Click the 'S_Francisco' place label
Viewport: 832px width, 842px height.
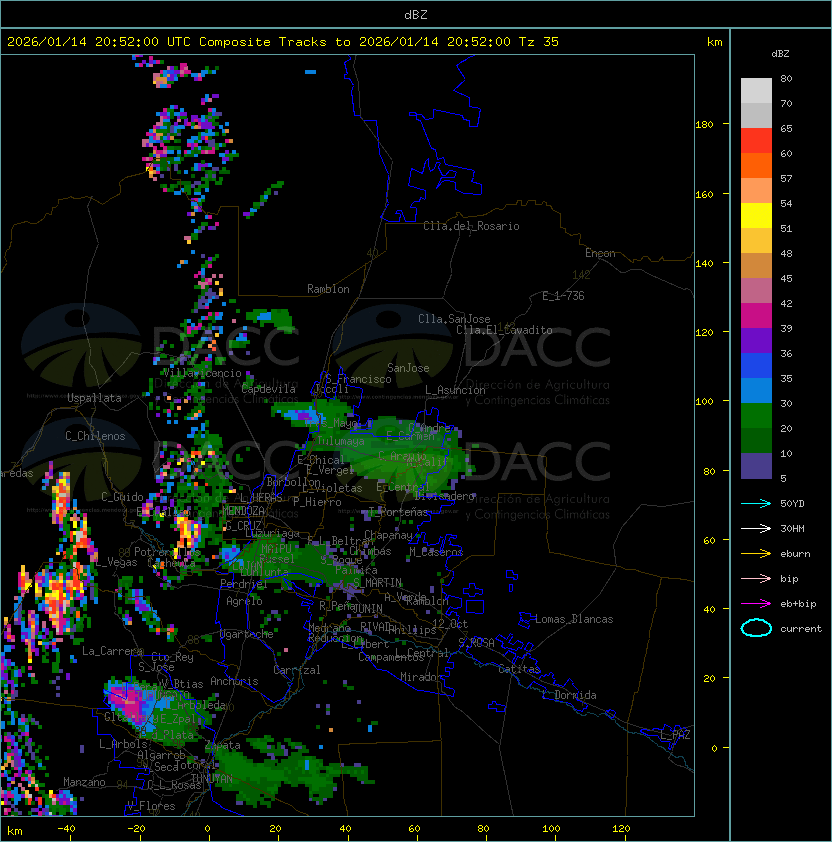(358, 379)
